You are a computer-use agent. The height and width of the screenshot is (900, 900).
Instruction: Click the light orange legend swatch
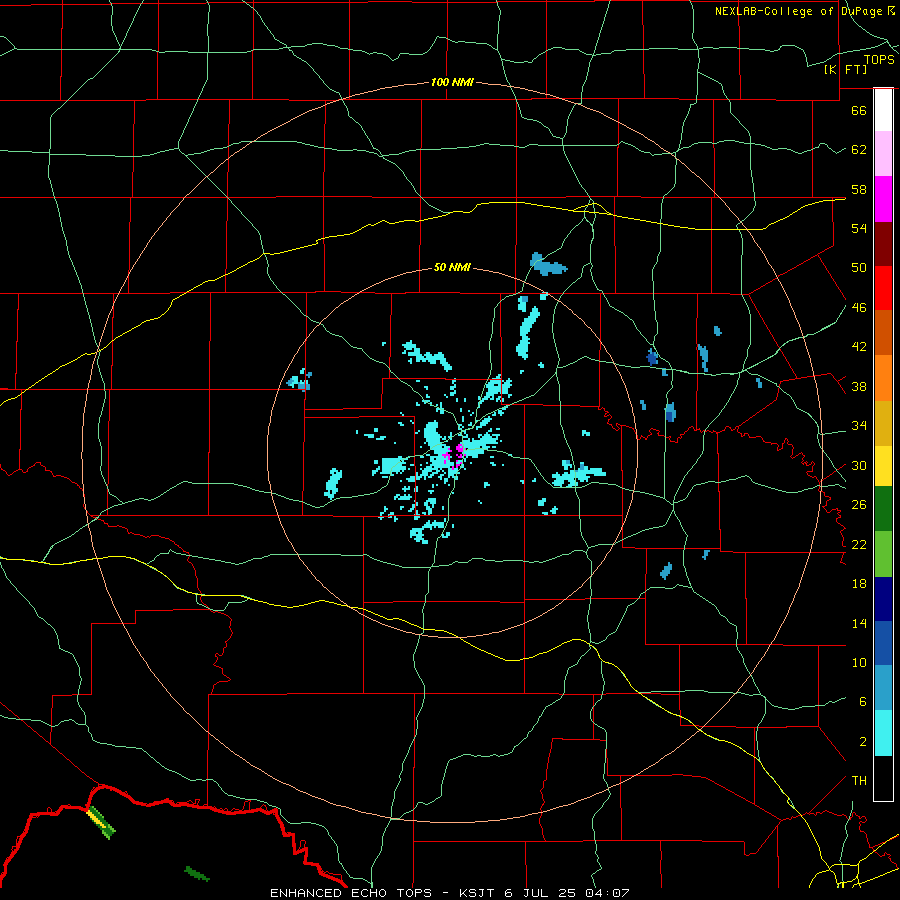point(883,378)
